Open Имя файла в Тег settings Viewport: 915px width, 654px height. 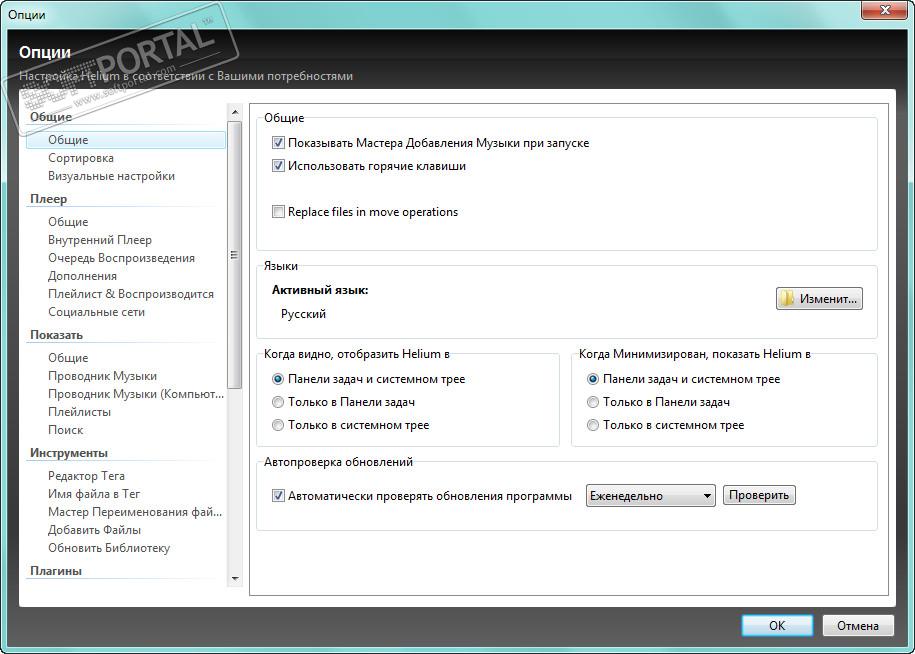coord(94,494)
